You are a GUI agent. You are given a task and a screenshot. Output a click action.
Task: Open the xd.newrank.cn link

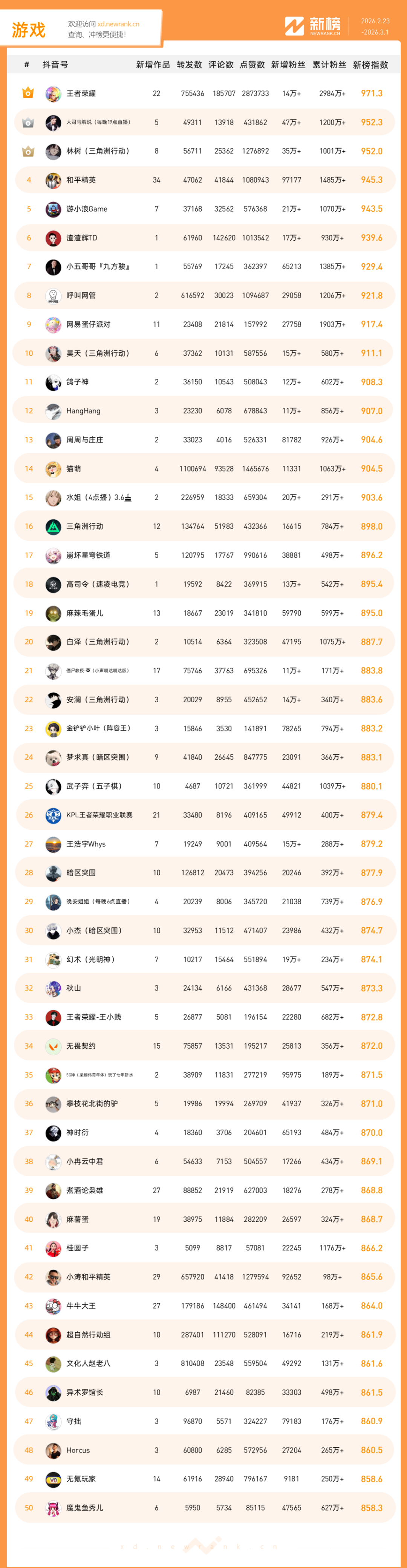[x=118, y=25]
